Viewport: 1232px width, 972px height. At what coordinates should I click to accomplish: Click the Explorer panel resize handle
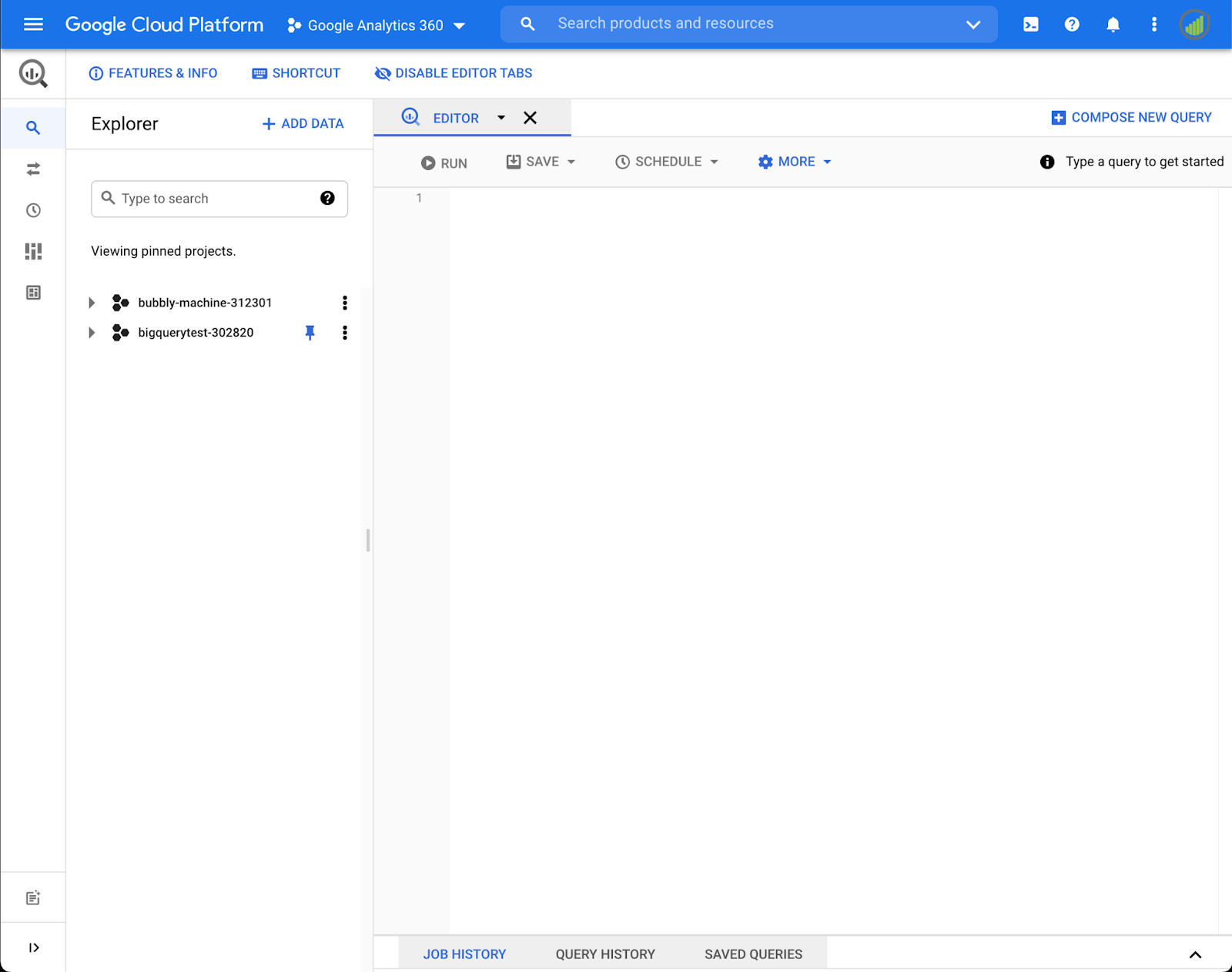[368, 540]
